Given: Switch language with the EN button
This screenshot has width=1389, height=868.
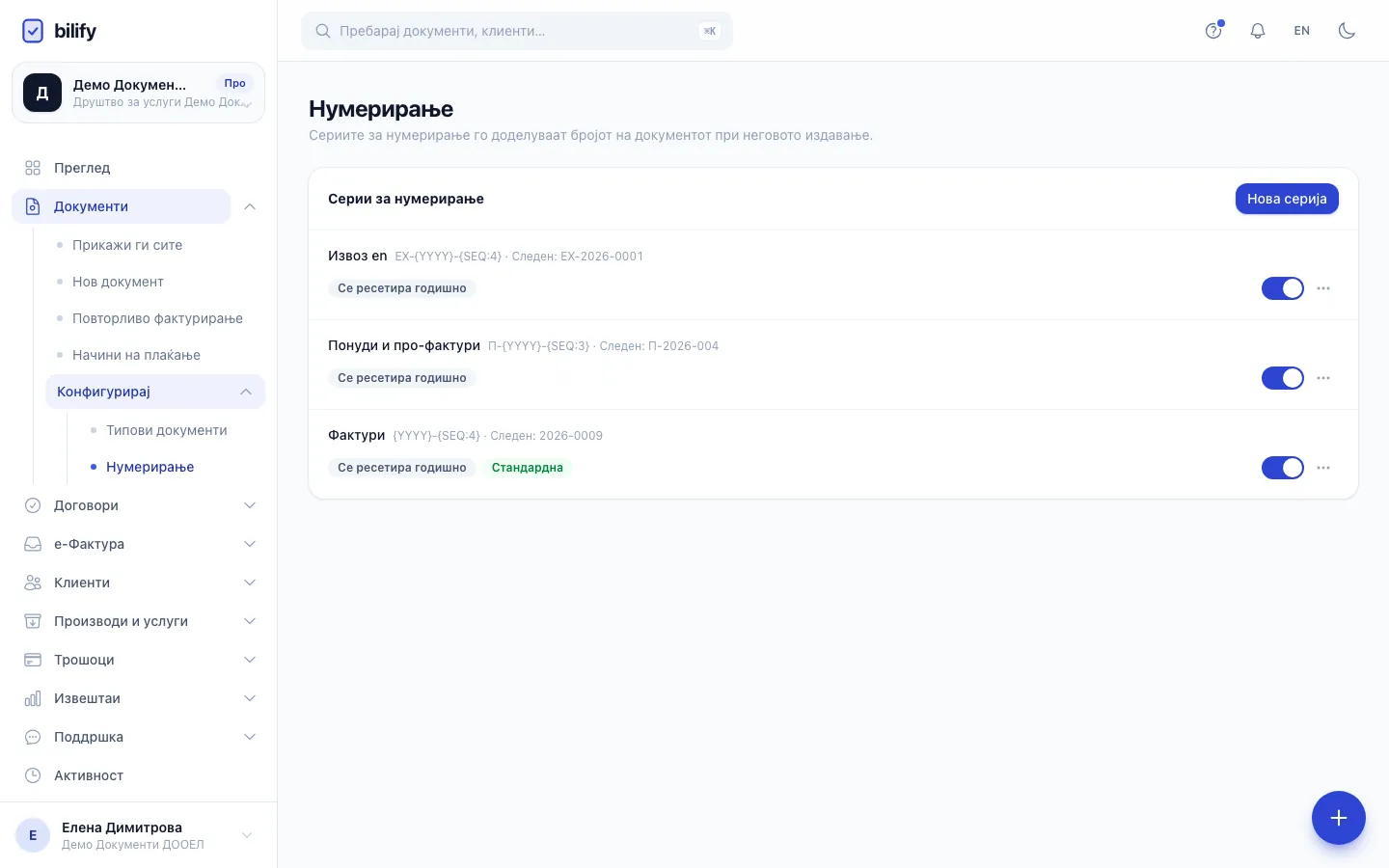Looking at the screenshot, I should pyautogui.click(x=1302, y=31).
